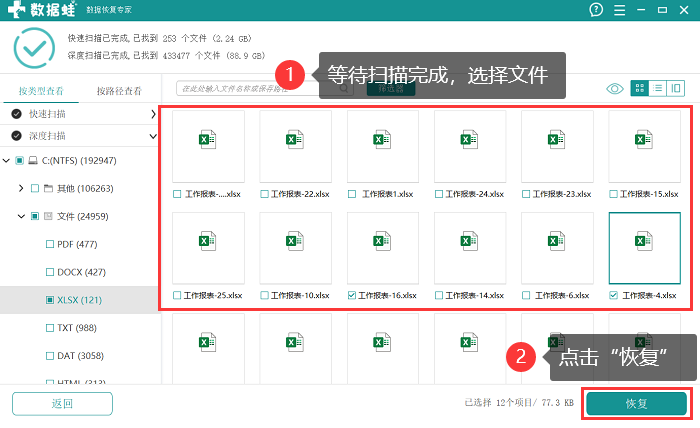Switch to list view layout
Viewport: 700px width, 428px height.
click(657, 88)
